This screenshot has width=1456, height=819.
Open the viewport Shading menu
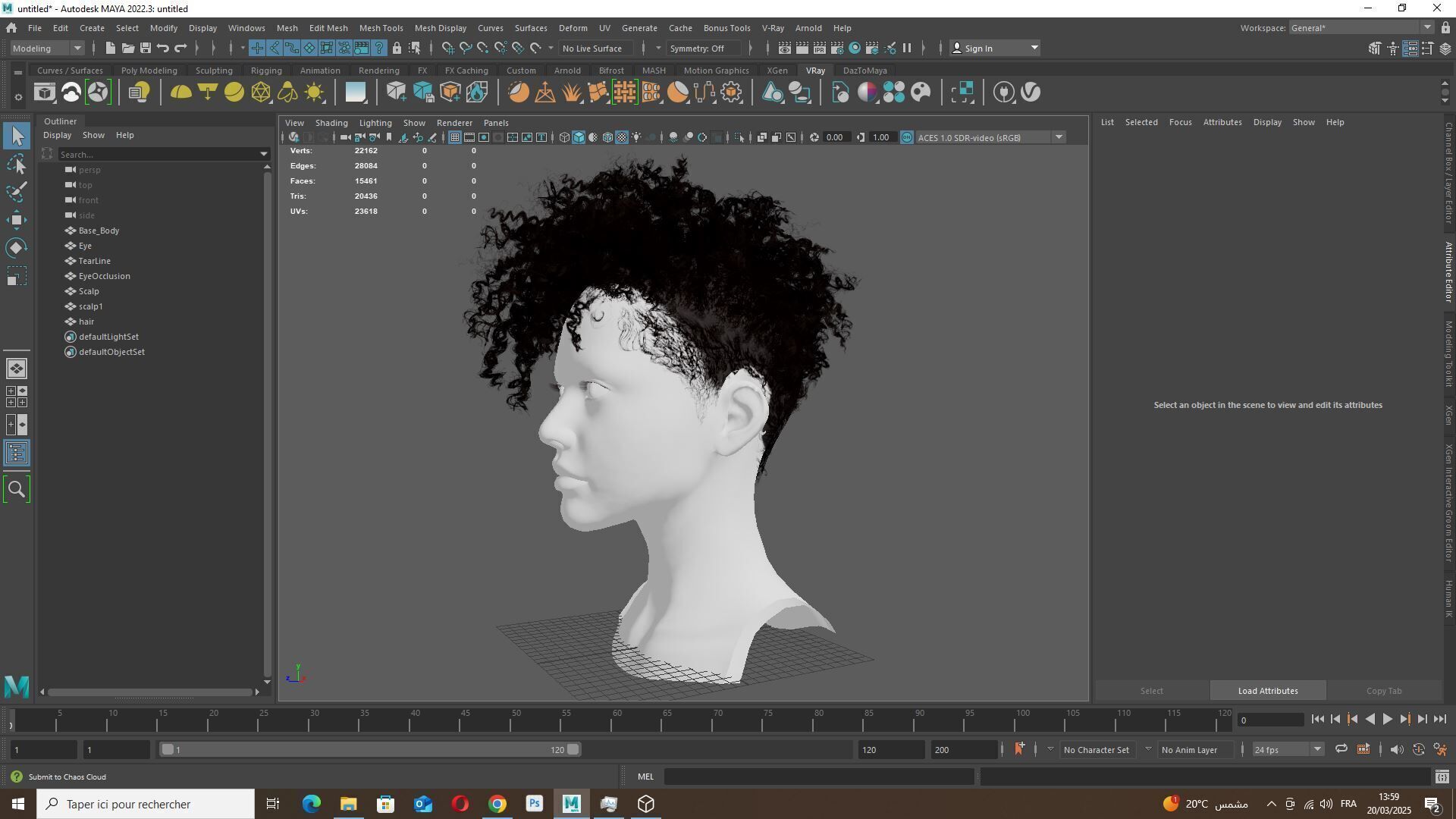click(x=331, y=123)
